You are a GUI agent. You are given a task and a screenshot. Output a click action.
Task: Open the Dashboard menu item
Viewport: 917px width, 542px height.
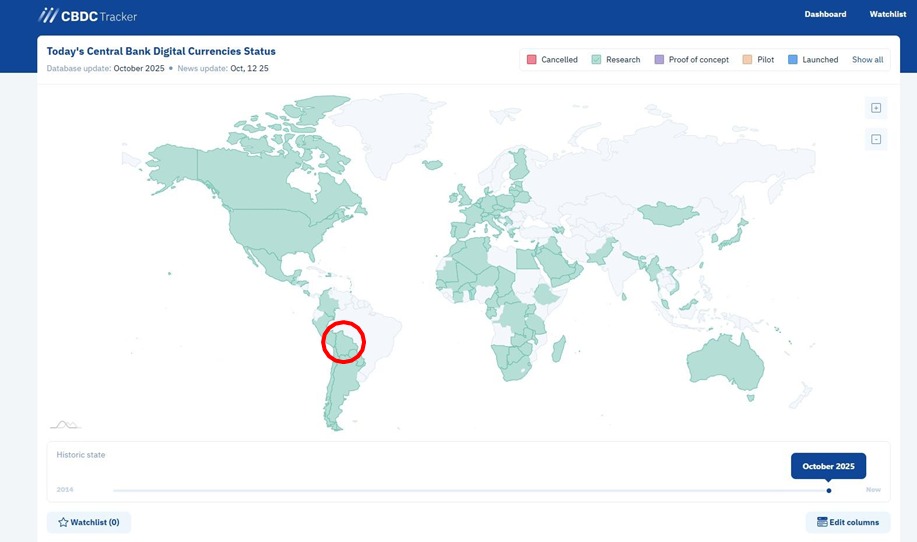(x=825, y=14)
